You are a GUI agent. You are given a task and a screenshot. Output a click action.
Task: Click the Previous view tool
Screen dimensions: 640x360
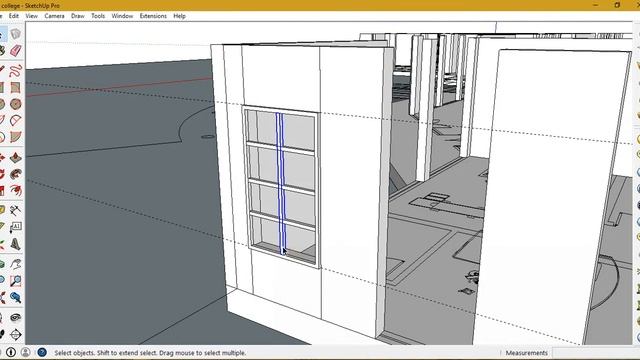[16, 298]
